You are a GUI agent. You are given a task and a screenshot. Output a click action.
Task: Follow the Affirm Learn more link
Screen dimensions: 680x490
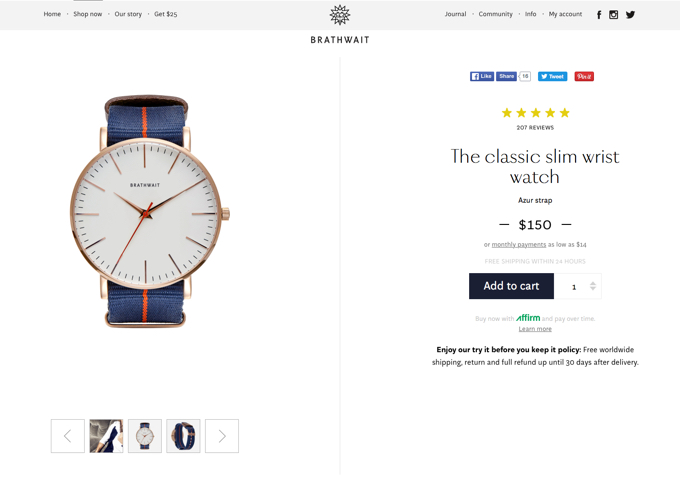pyautogui.click(x=535, y=329)
